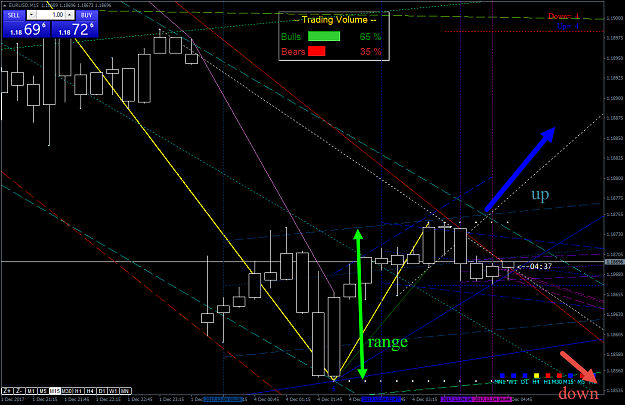Click the blue M15 trend indicator square
Image resolution: width=625 pixels, height=405 pixels.
[x=571, y=376]
